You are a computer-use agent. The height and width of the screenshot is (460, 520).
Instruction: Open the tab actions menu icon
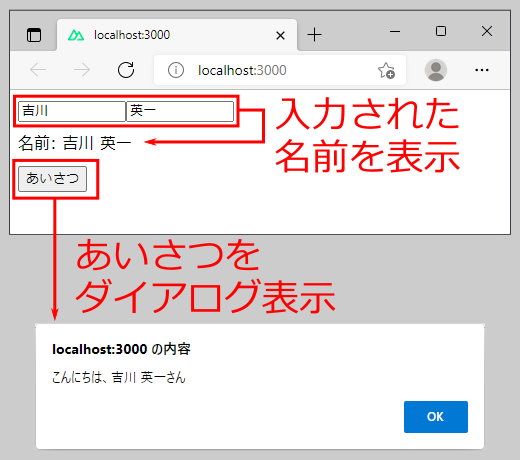pos(34,35)
